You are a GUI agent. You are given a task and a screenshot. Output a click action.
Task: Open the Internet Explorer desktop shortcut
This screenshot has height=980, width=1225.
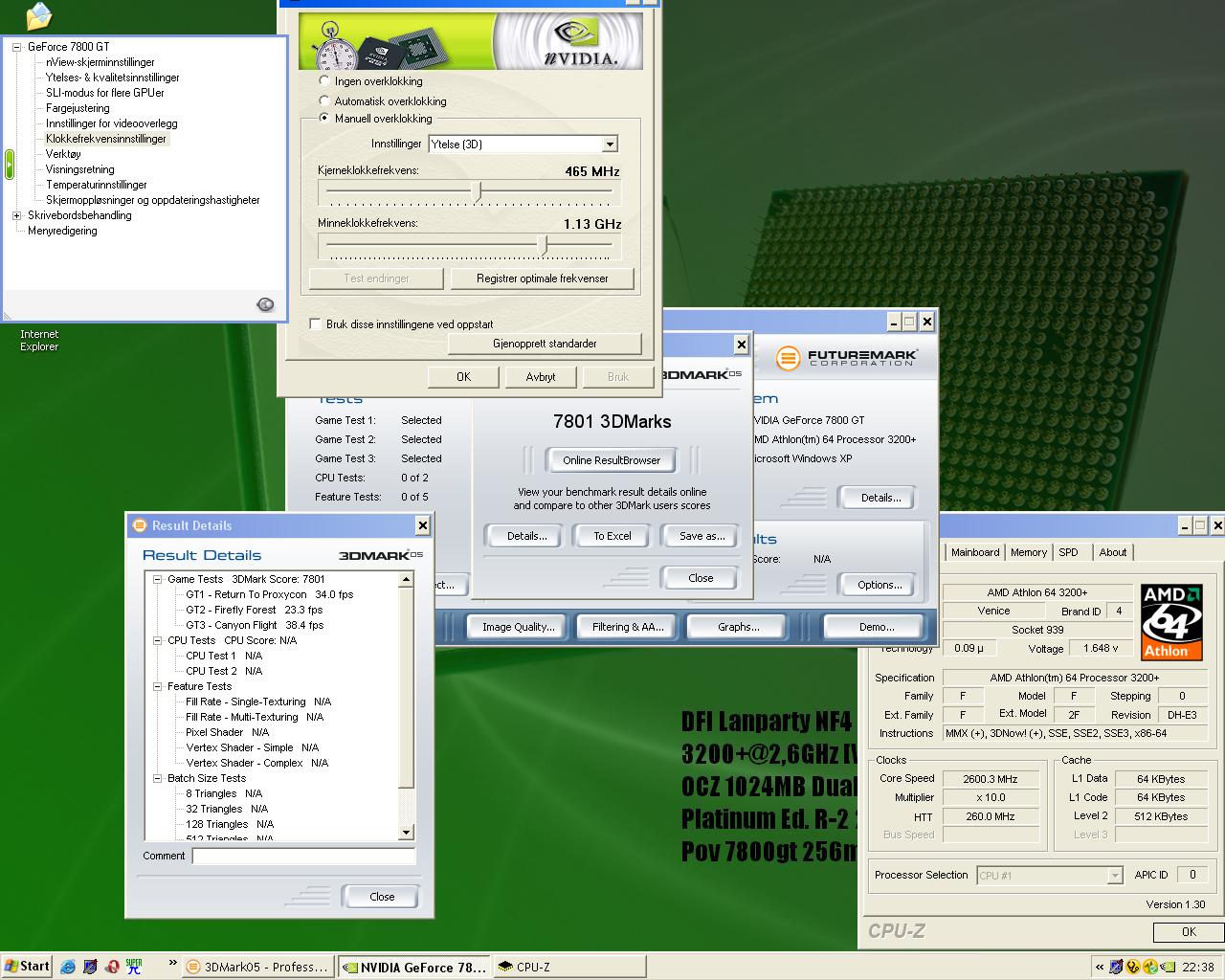tap(39, 340)
